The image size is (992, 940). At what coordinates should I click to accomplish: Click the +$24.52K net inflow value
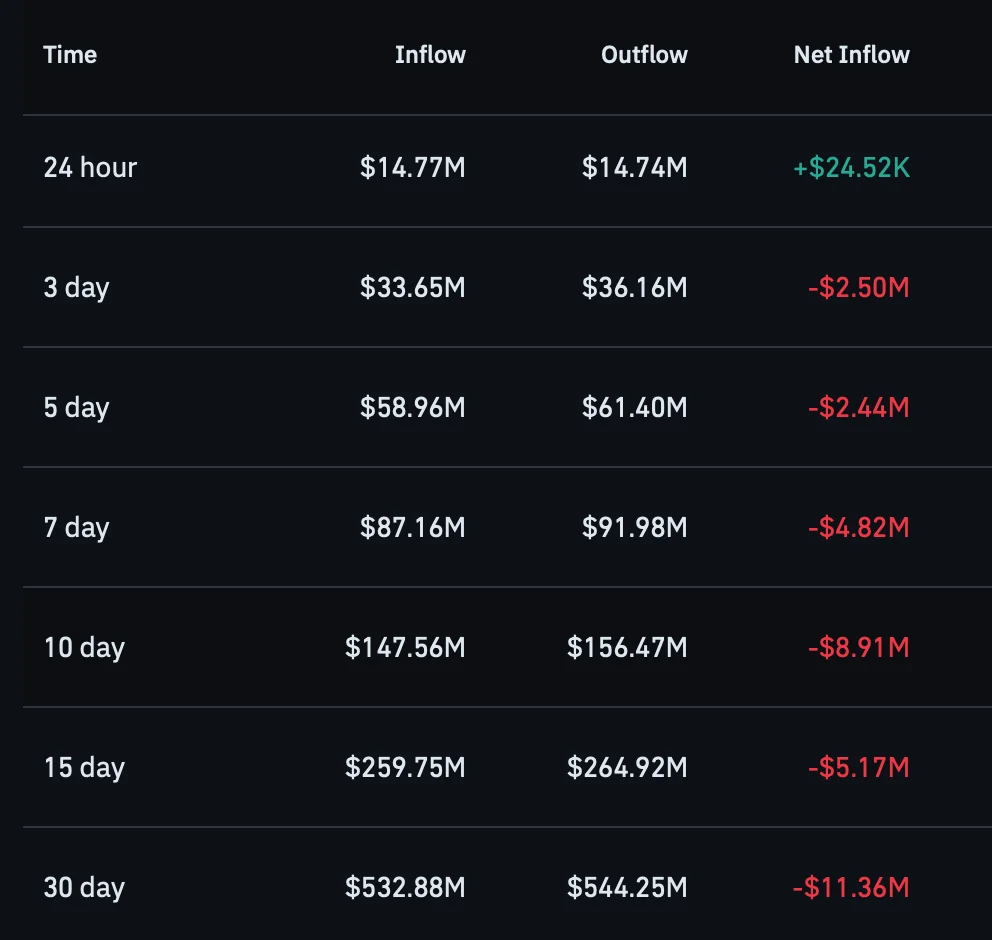click(852, 168)
